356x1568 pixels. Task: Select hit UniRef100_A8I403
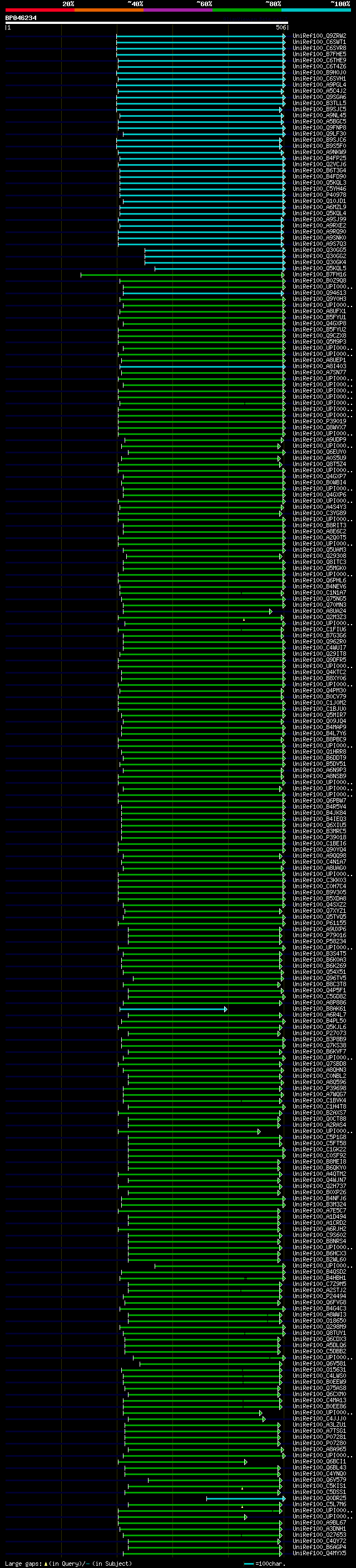(319, 367)
